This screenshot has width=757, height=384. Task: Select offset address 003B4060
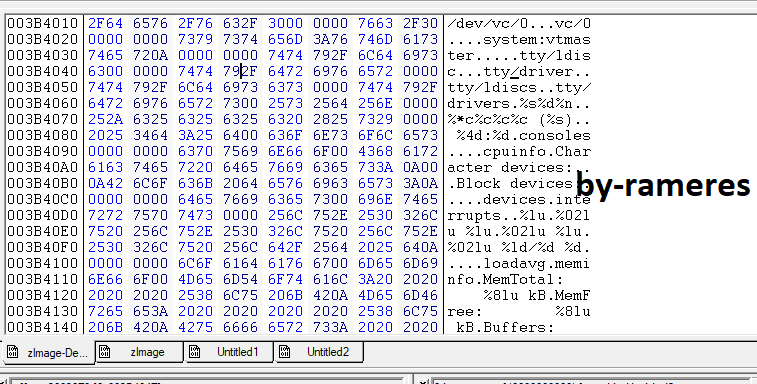[42, 103]
